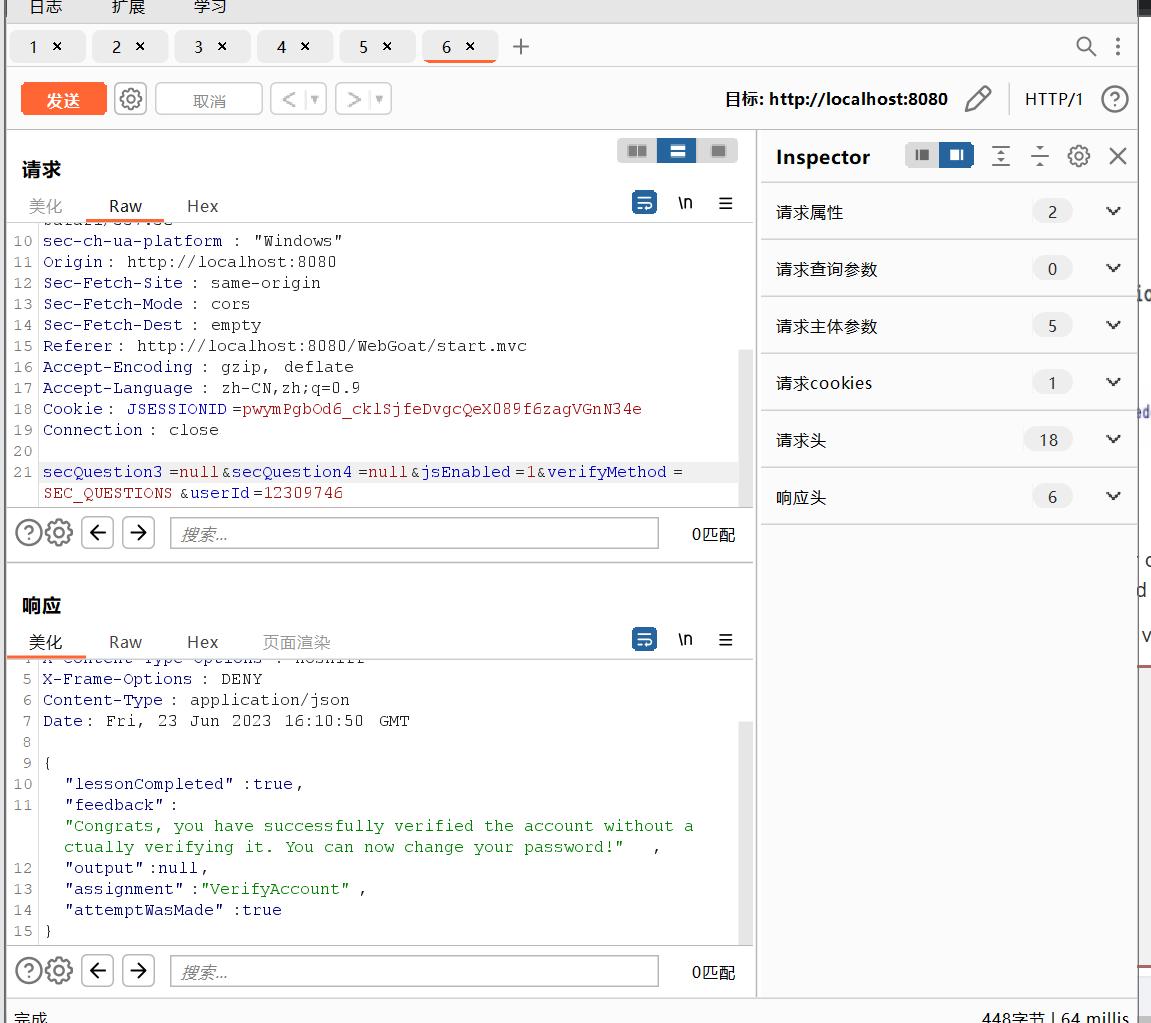Switch response view to Hex tab

click(x=203, y=642)
